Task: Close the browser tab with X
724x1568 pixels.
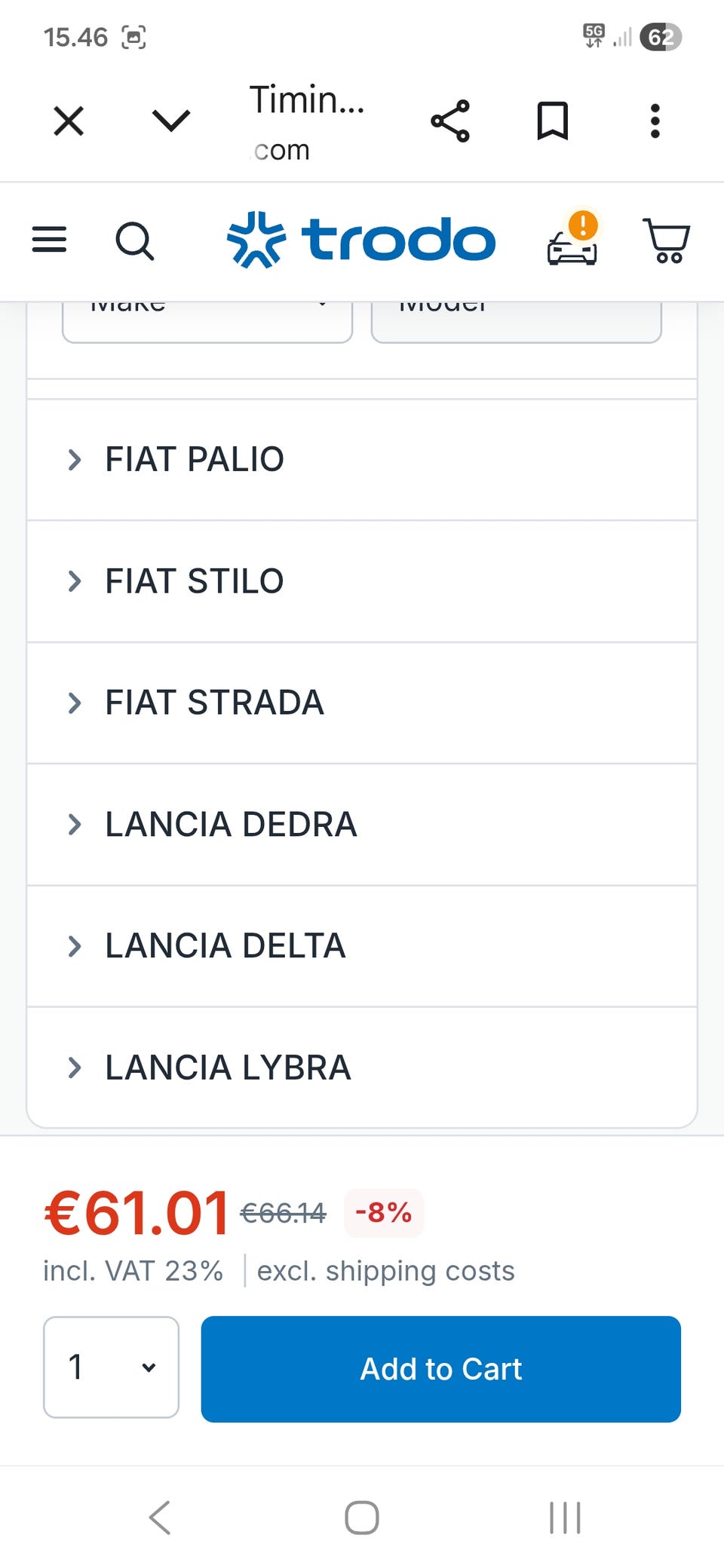Action: (x=69, y=121)
